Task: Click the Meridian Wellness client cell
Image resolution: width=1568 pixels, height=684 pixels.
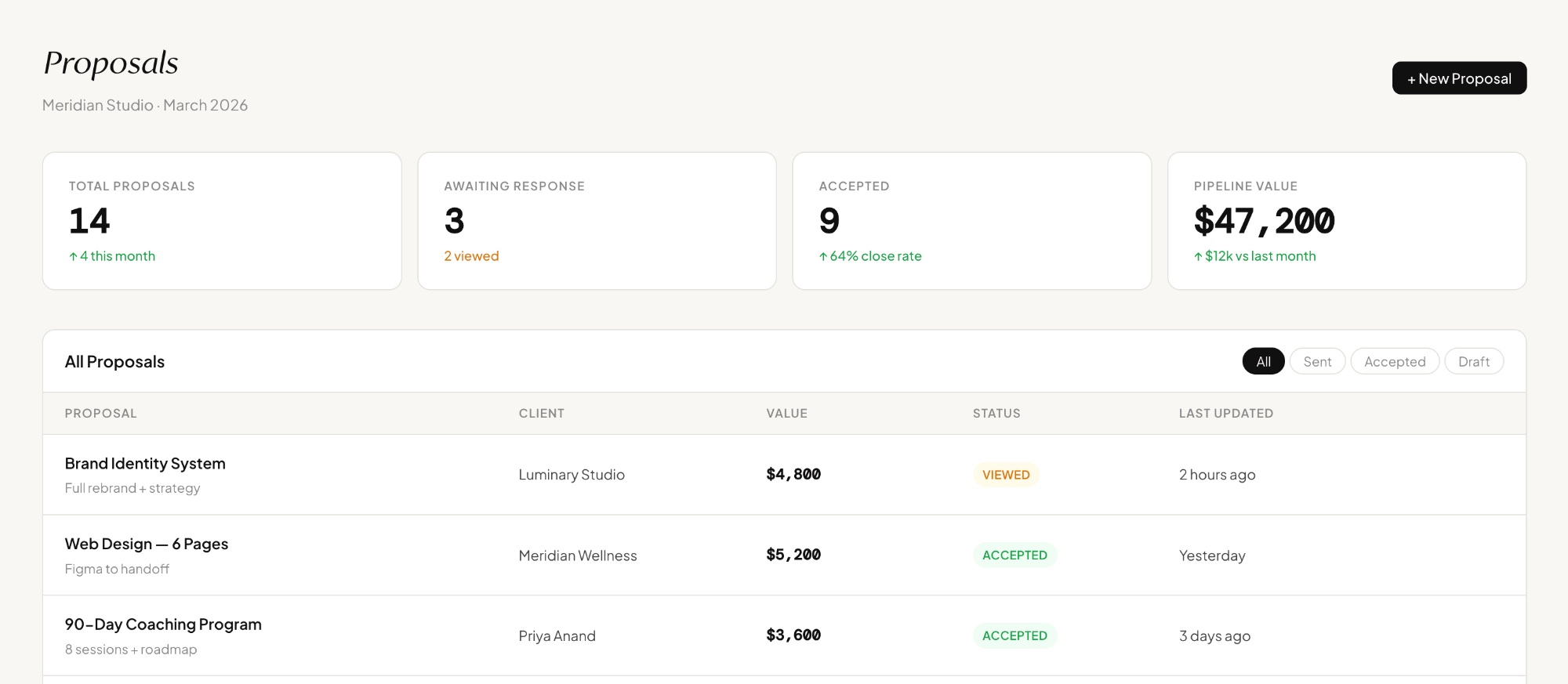Action: pos(578,556)
